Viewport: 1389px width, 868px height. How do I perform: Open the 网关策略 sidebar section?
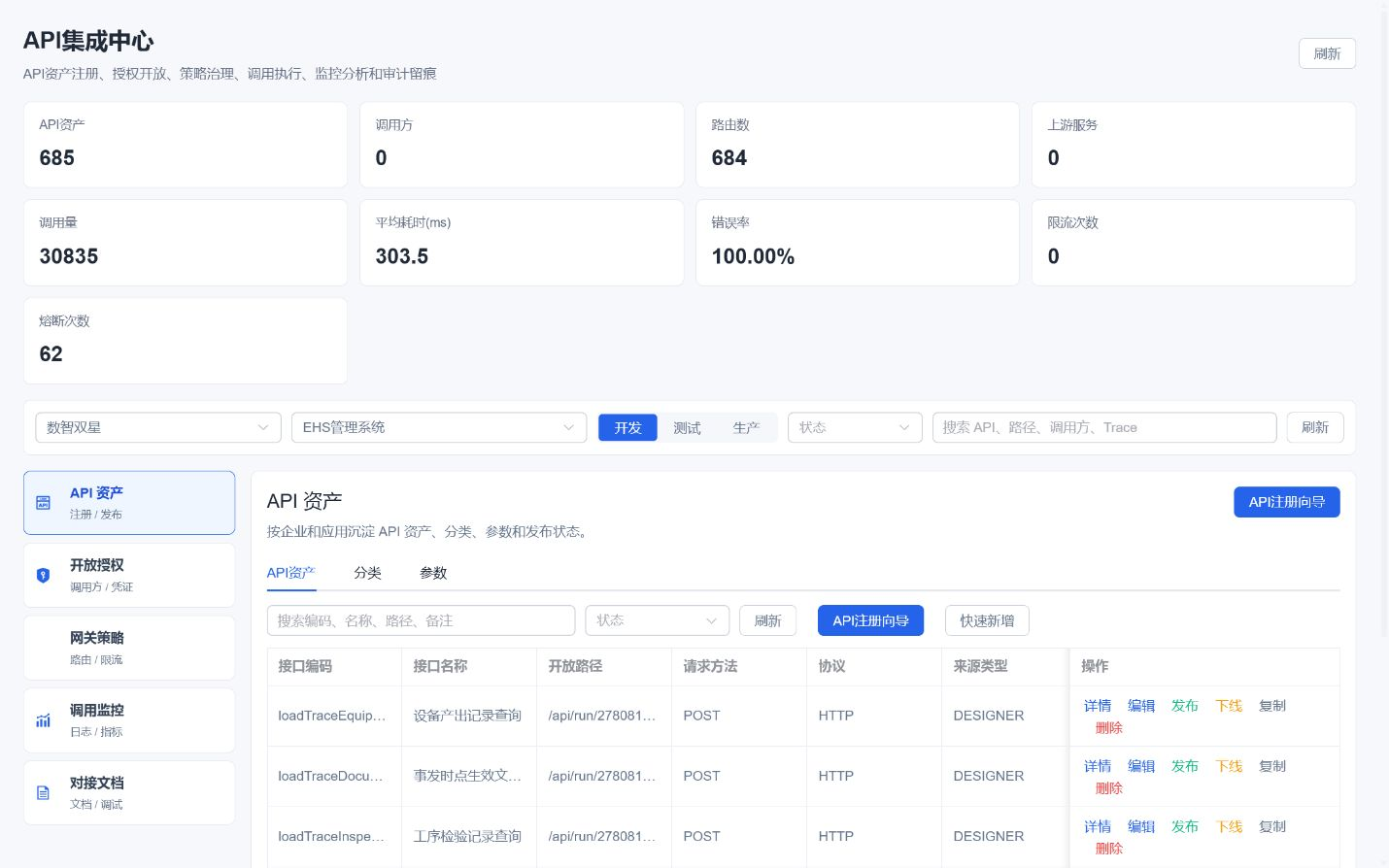click(129, 648)
